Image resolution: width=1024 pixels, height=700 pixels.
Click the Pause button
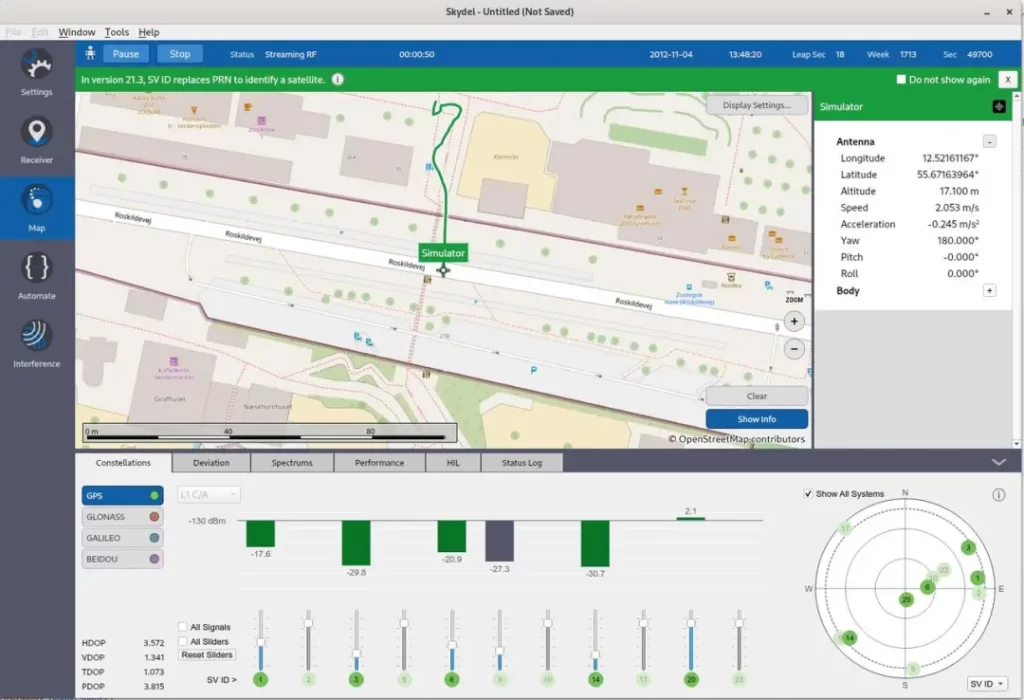point(125,54)
